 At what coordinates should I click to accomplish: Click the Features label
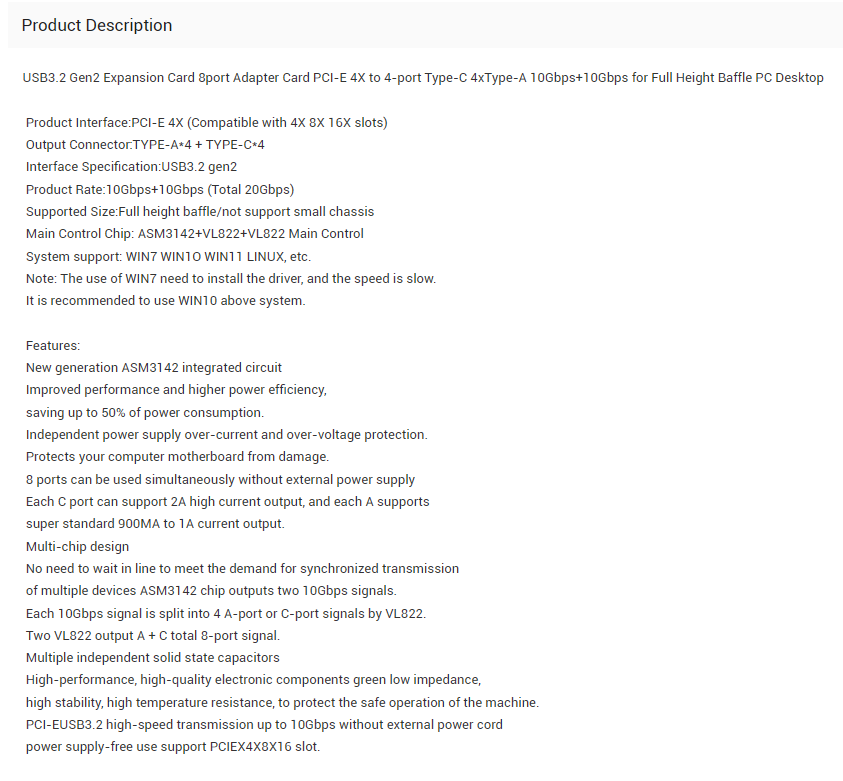point(53,346)
